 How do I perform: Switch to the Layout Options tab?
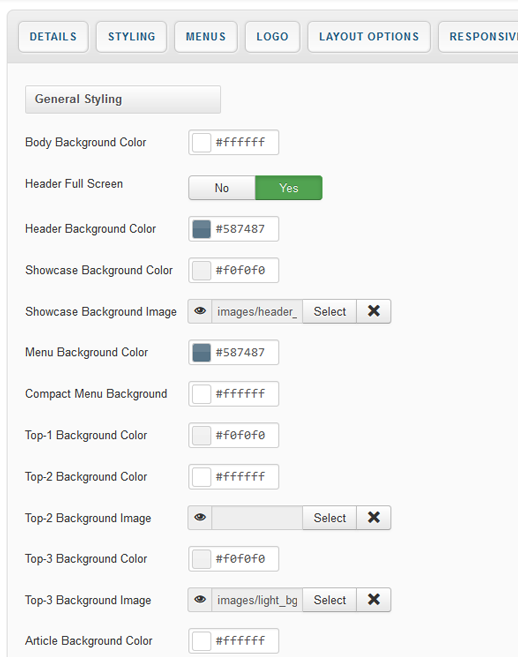tap(369, 37)
